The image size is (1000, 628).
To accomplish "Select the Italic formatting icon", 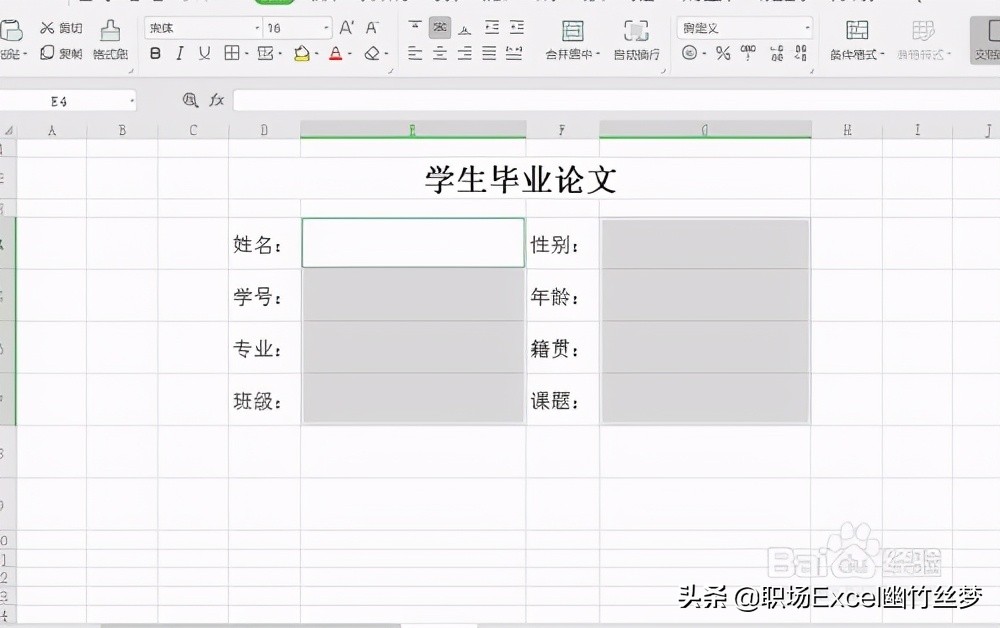I will [x=179, y=54].
